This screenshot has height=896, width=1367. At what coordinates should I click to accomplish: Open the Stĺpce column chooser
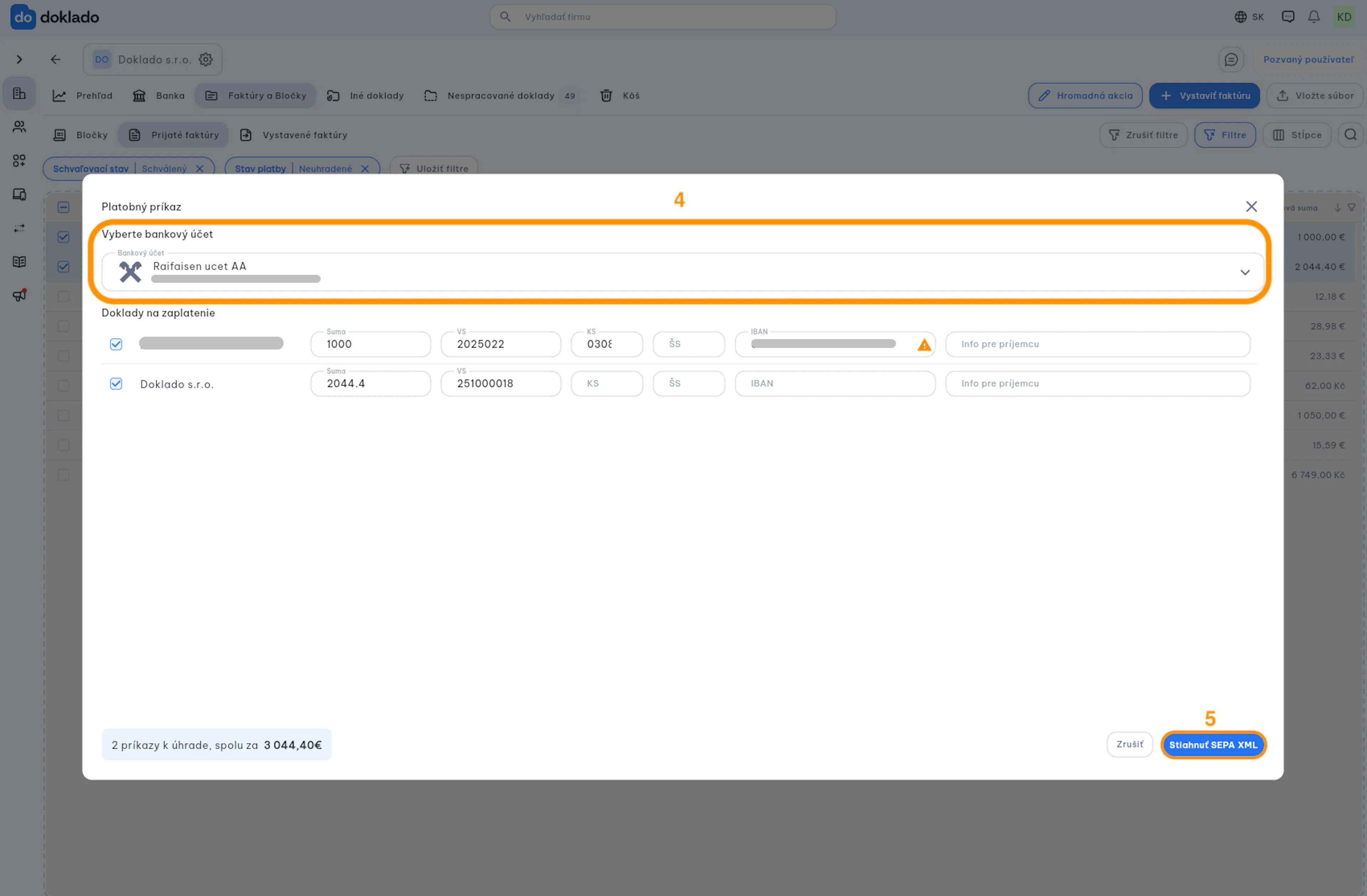[x=1297, y=135]
